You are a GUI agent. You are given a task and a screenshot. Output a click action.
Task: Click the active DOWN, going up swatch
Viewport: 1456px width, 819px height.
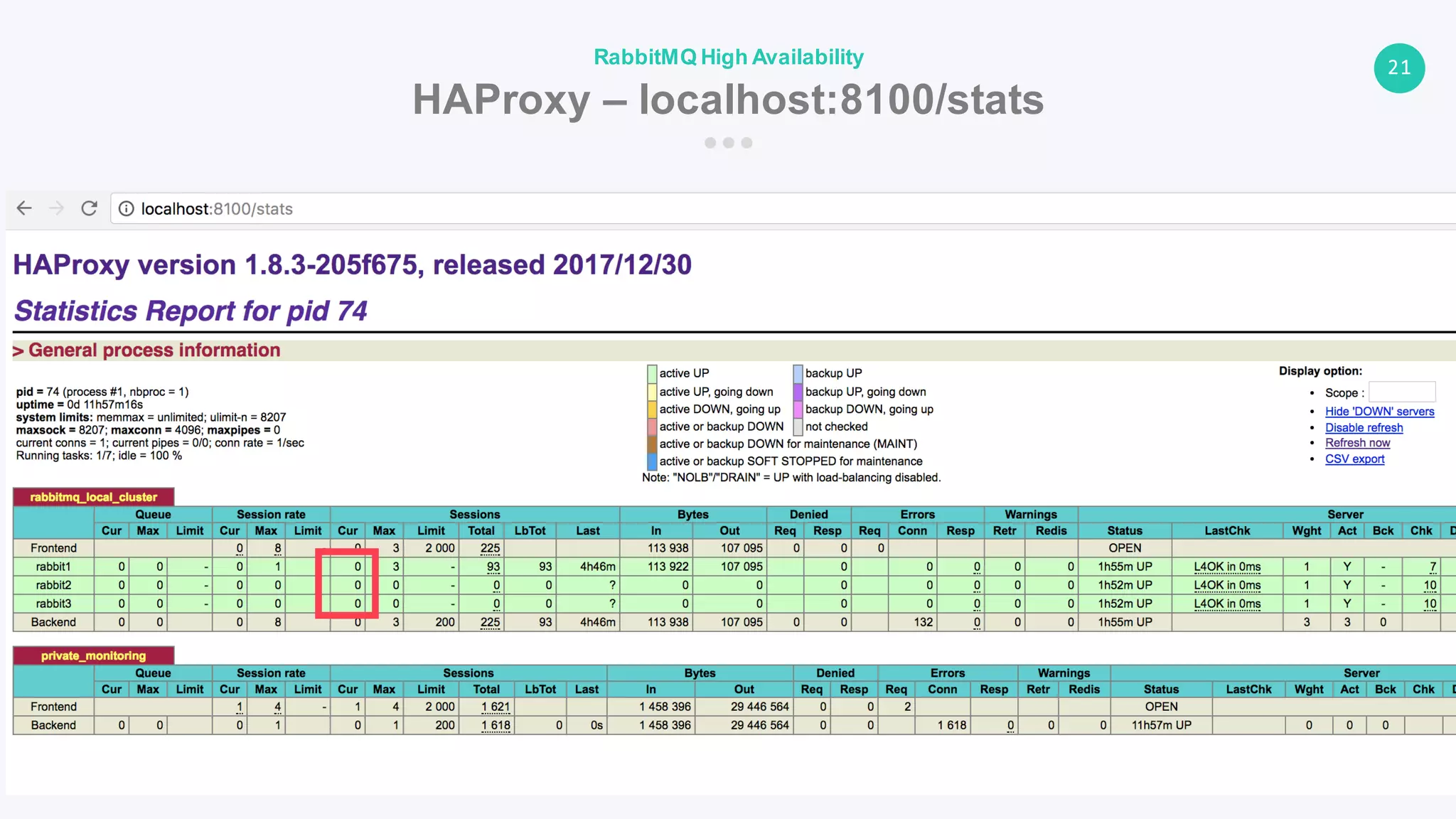[652, 409]
